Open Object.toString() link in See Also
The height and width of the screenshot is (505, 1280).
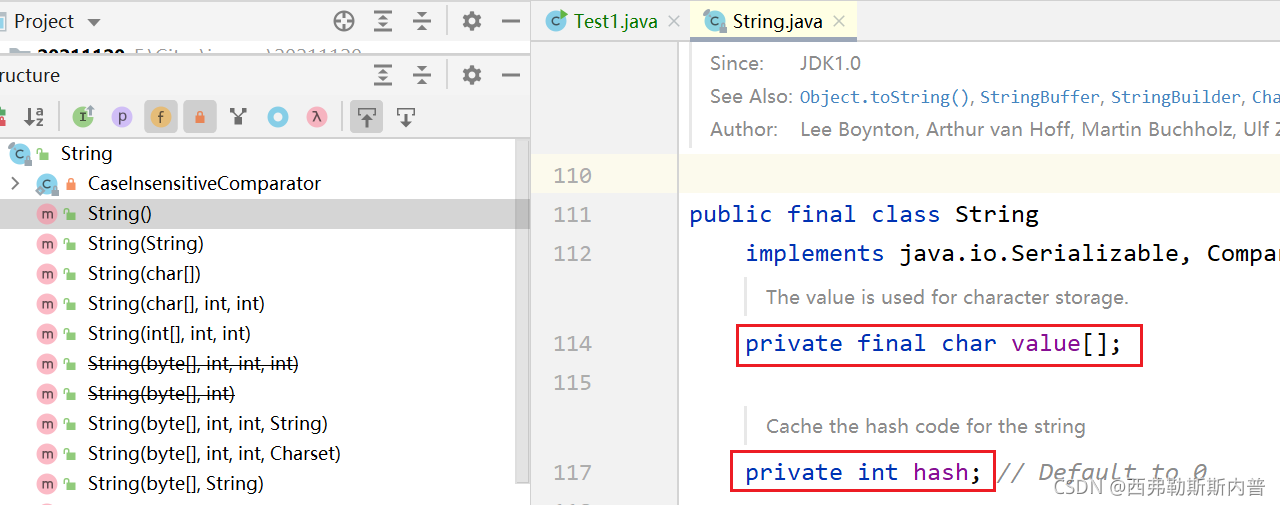pyautogui.click(x=885, y=97)
